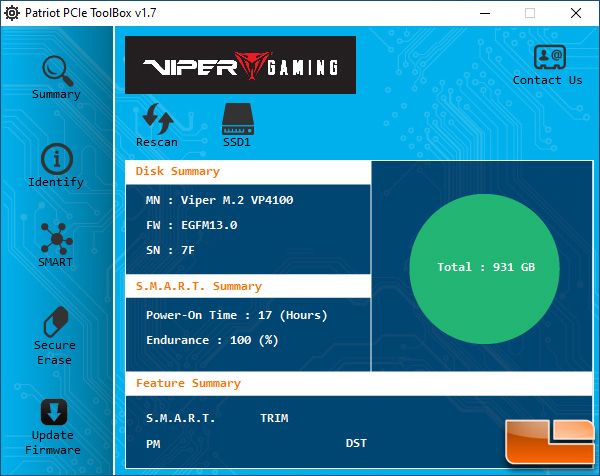Image resolution: width=600 pixels, height=476 pixels.
Task: Open the SMART details page
Action: click(56, 245)
